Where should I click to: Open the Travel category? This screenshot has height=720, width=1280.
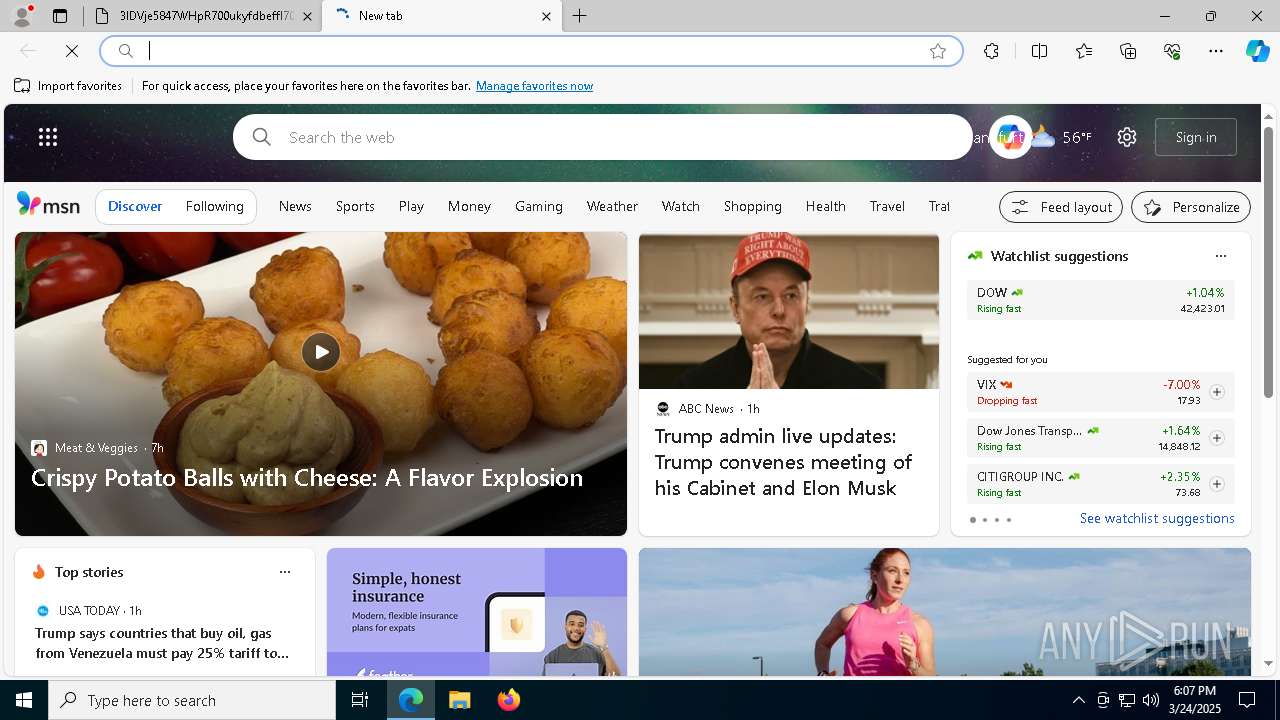887,206
